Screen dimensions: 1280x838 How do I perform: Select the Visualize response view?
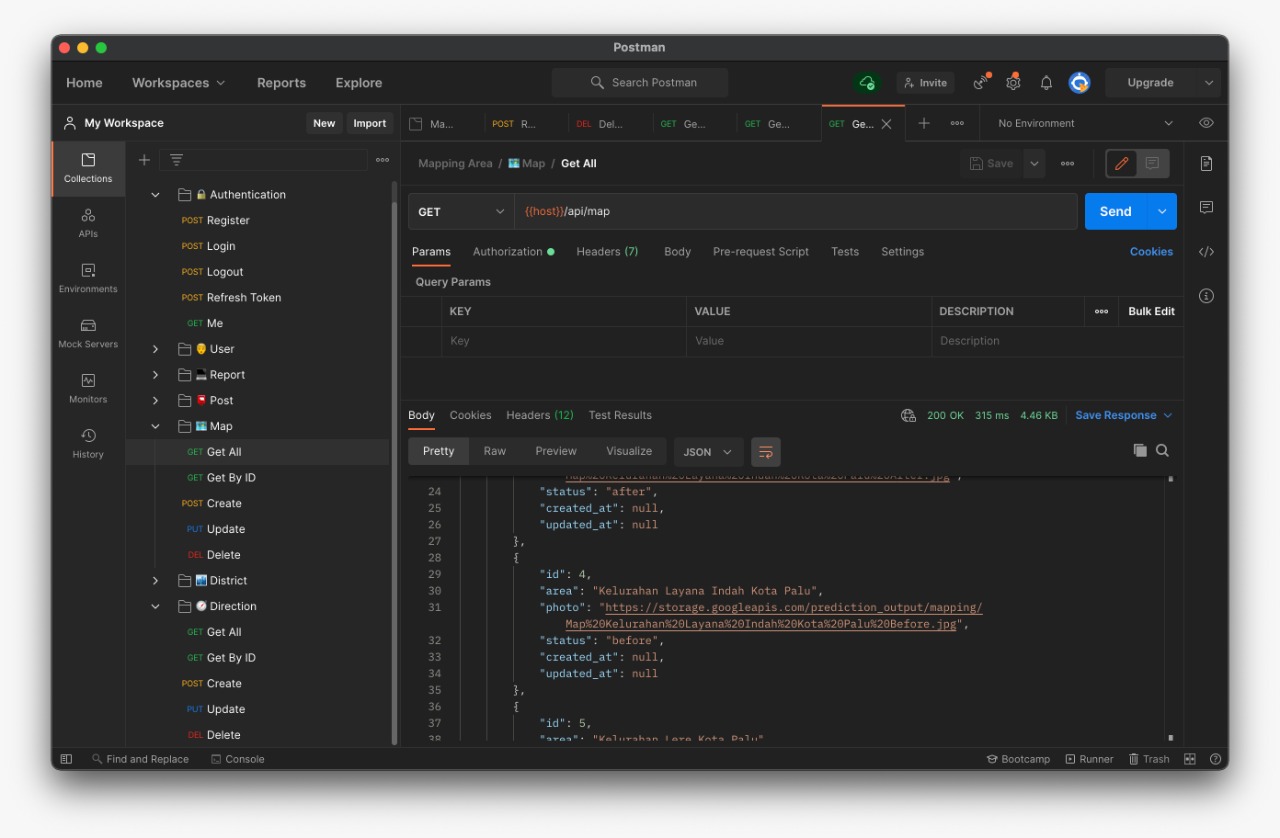(629, 451)
